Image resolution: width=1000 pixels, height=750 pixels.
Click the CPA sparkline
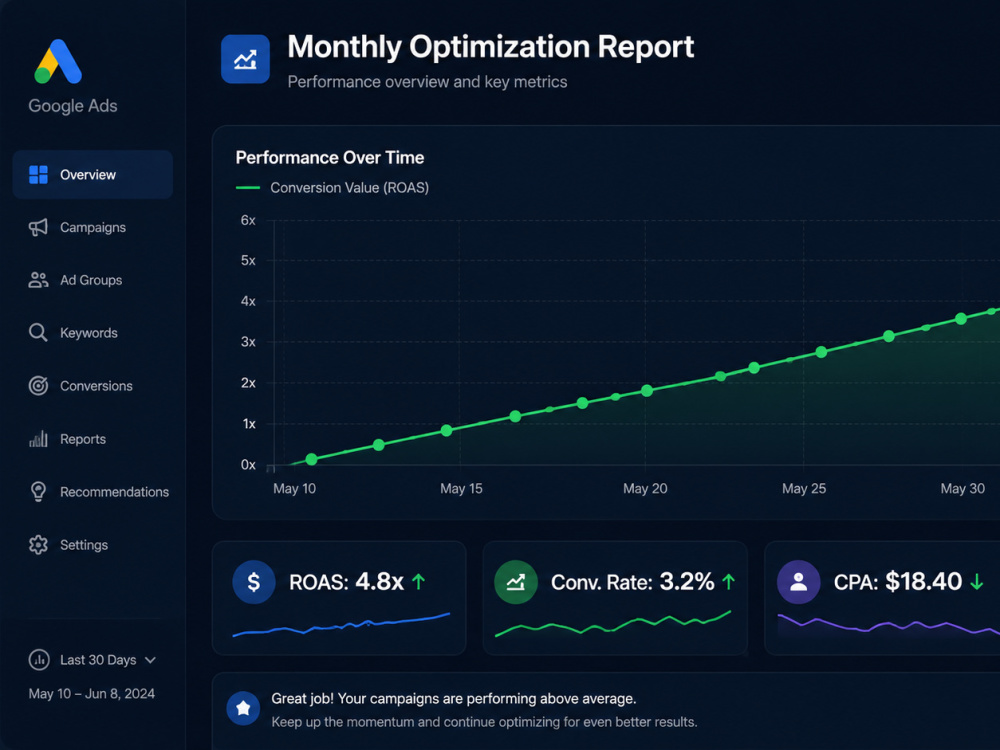889,624
